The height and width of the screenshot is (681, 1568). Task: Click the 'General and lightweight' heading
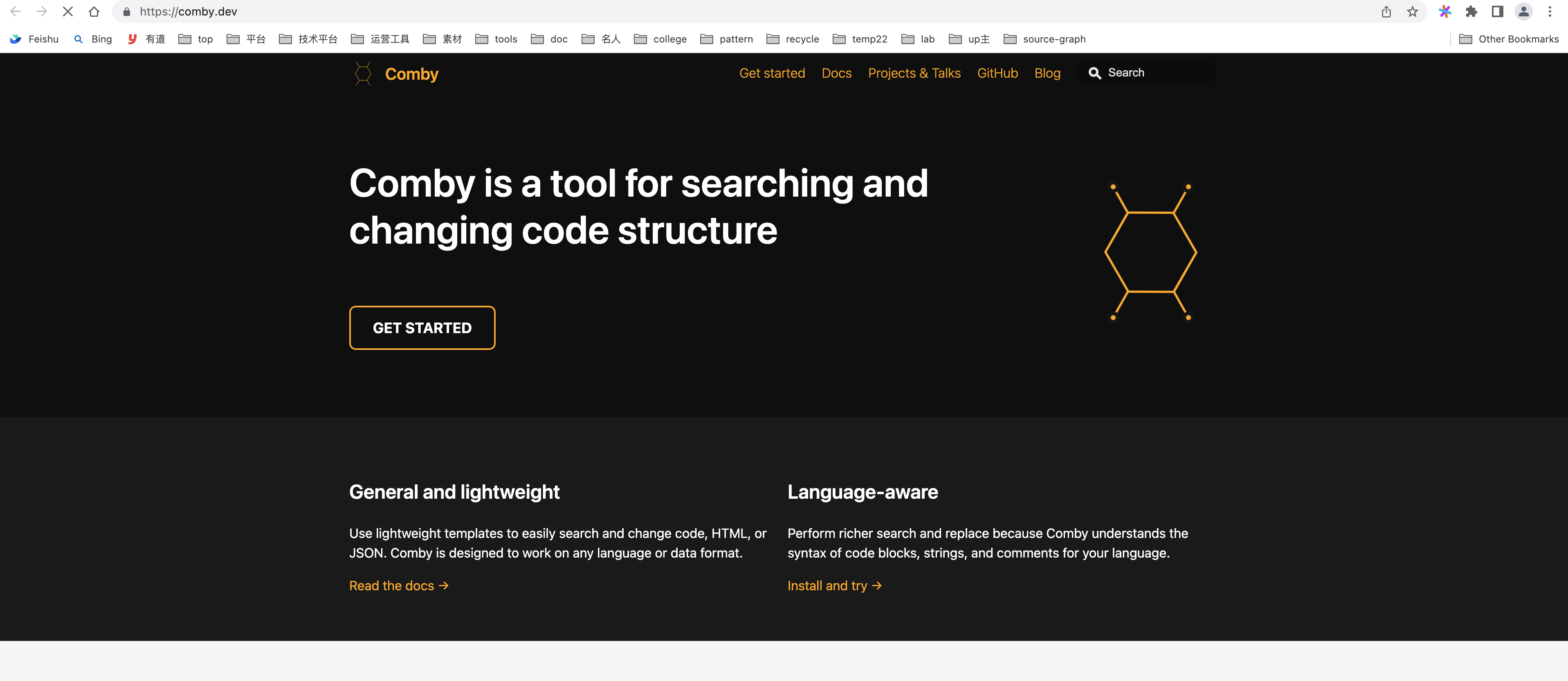(454, 492)
